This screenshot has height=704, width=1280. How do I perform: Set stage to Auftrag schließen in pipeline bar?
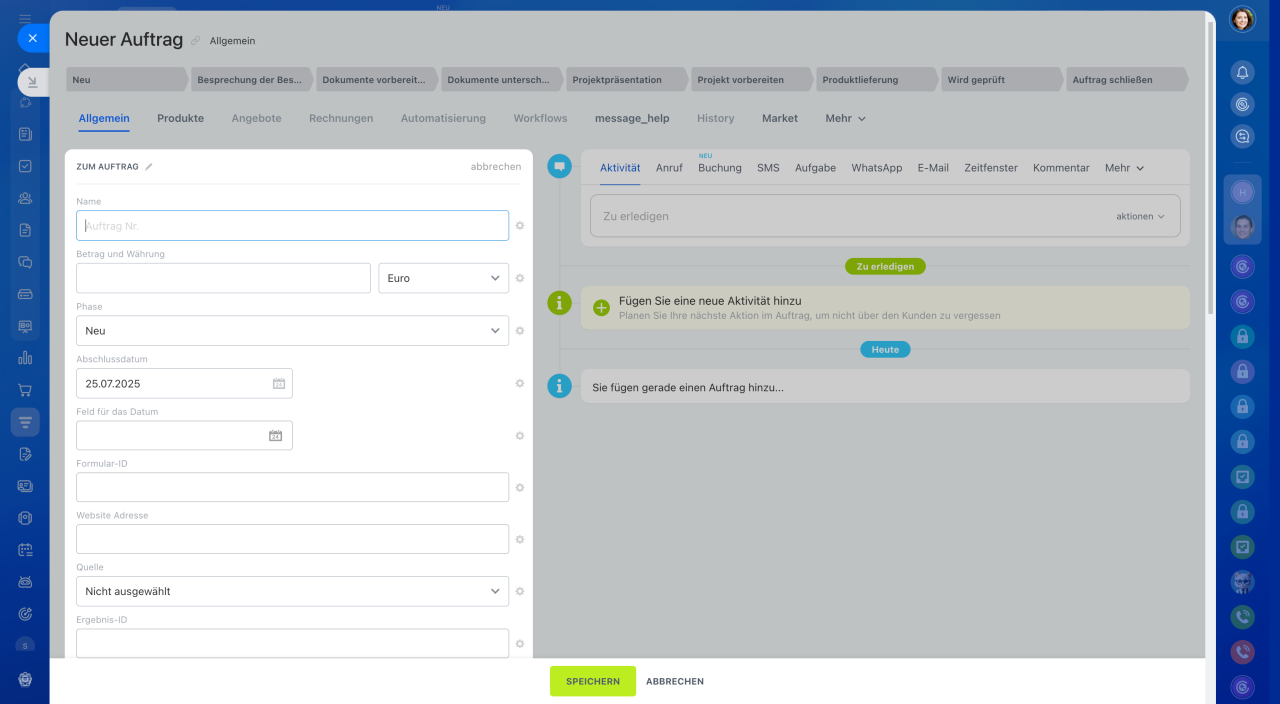tap(1127, 80)
